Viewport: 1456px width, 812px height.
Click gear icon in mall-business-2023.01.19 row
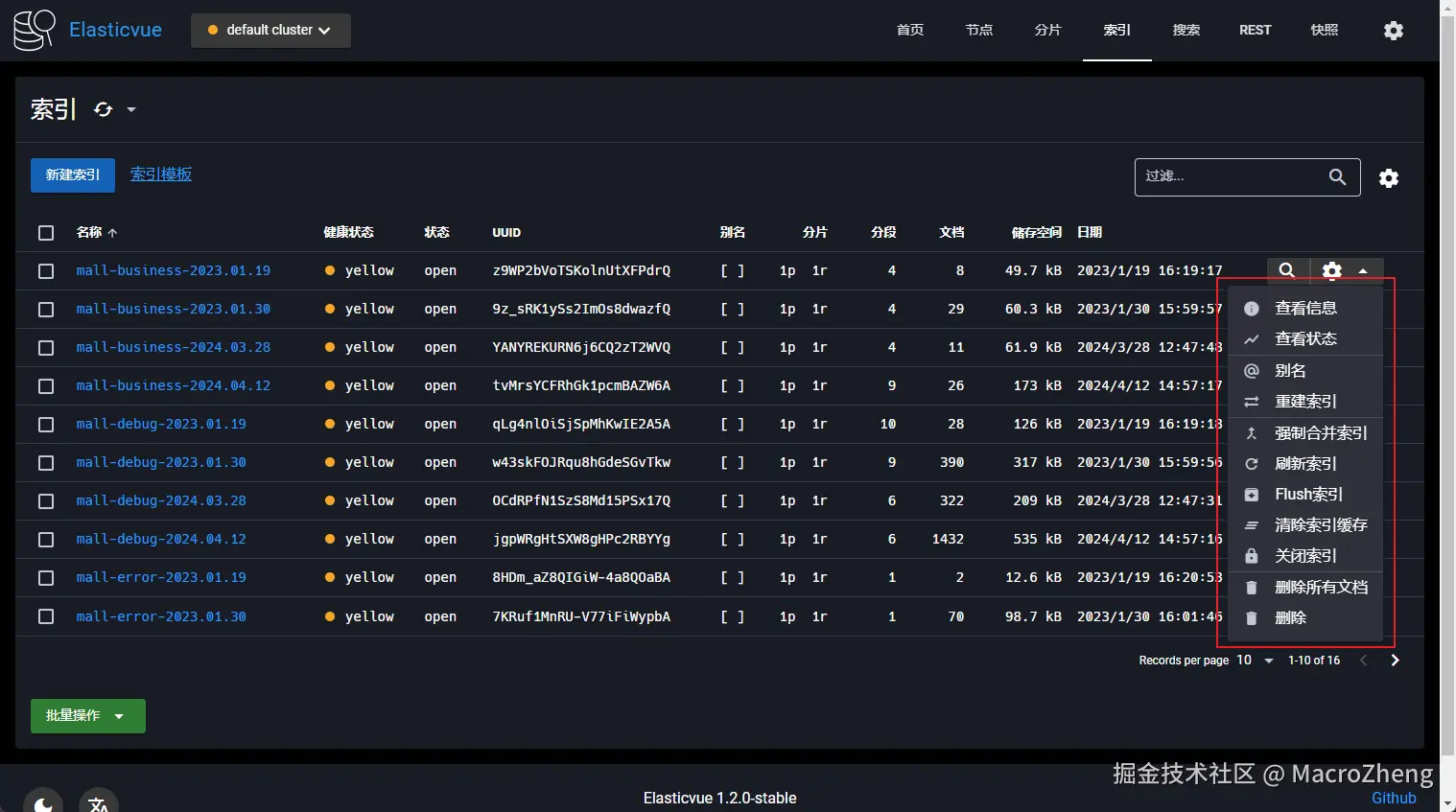1332,270
